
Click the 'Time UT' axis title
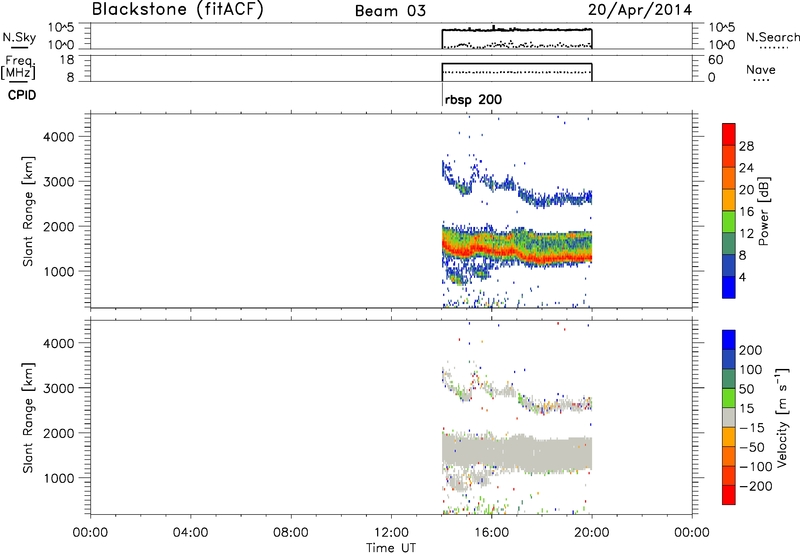tap(391, 548)
